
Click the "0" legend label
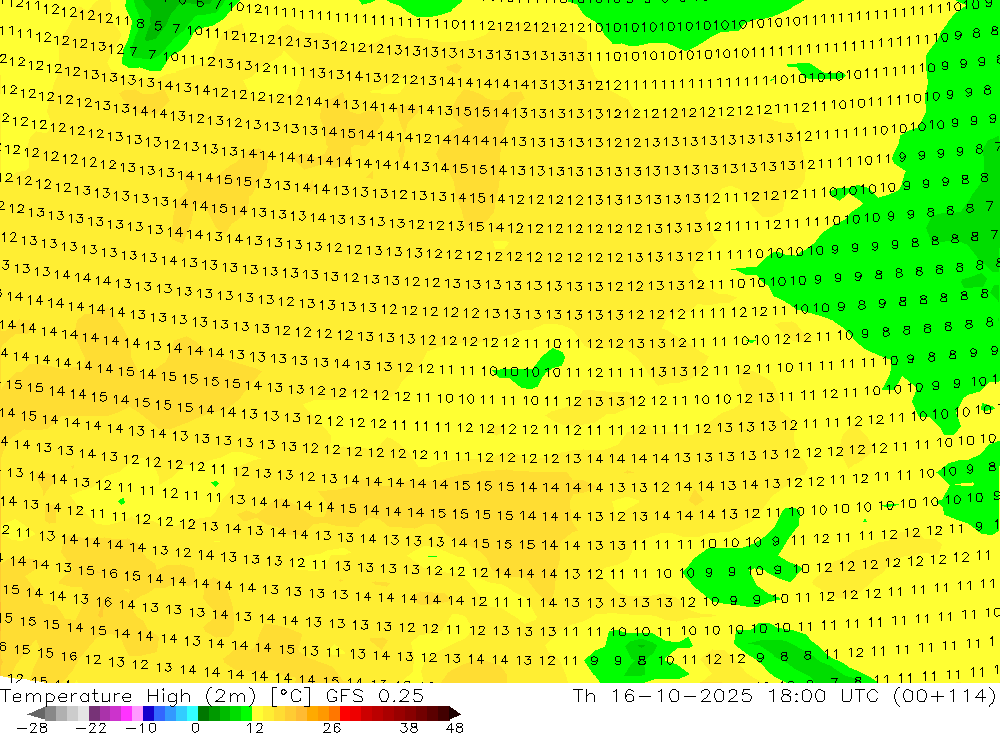(x=195, y=727)
